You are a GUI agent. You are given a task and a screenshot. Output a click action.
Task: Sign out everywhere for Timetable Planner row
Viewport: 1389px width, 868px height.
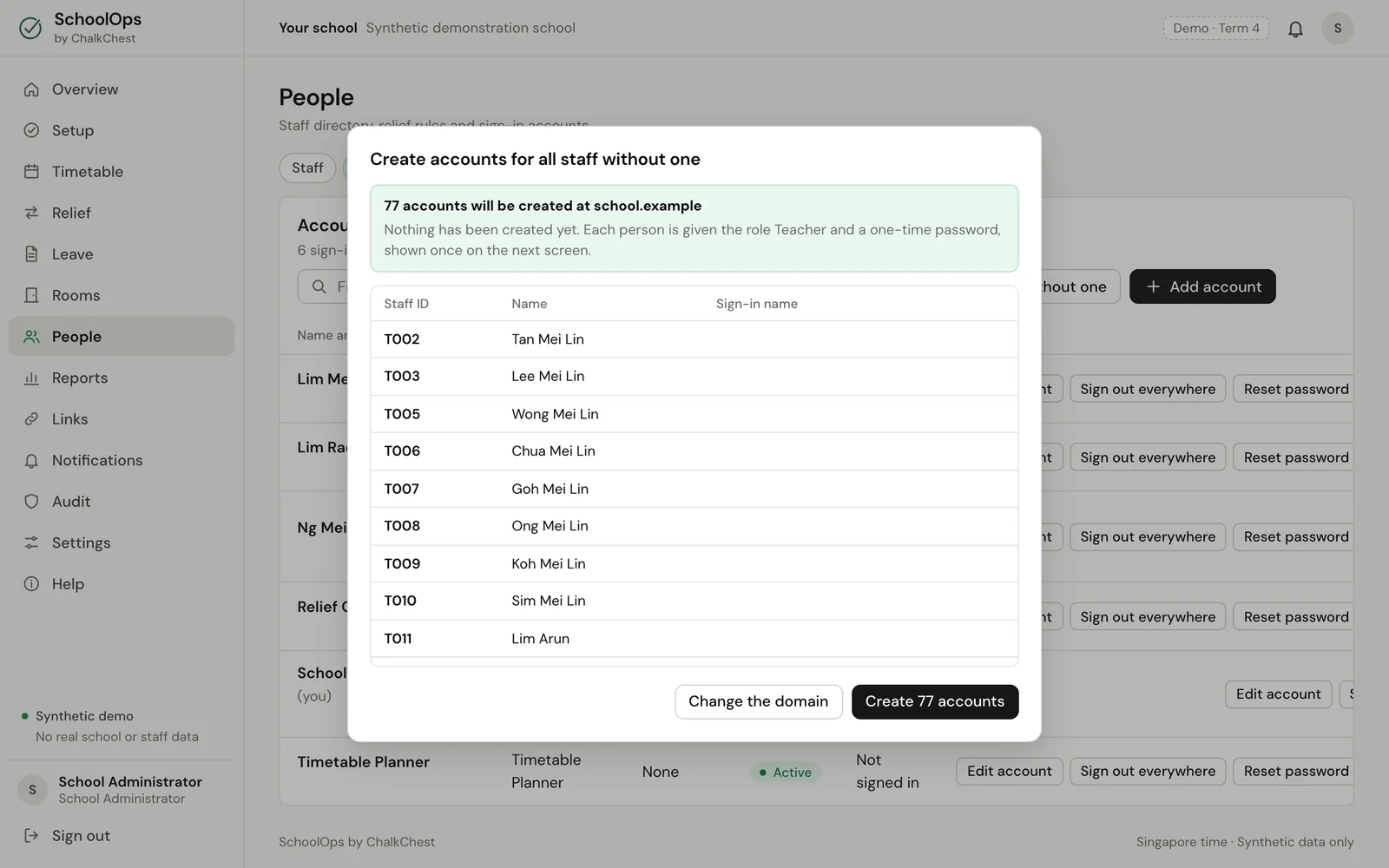pyautogui.click(x=1148, y=771)
